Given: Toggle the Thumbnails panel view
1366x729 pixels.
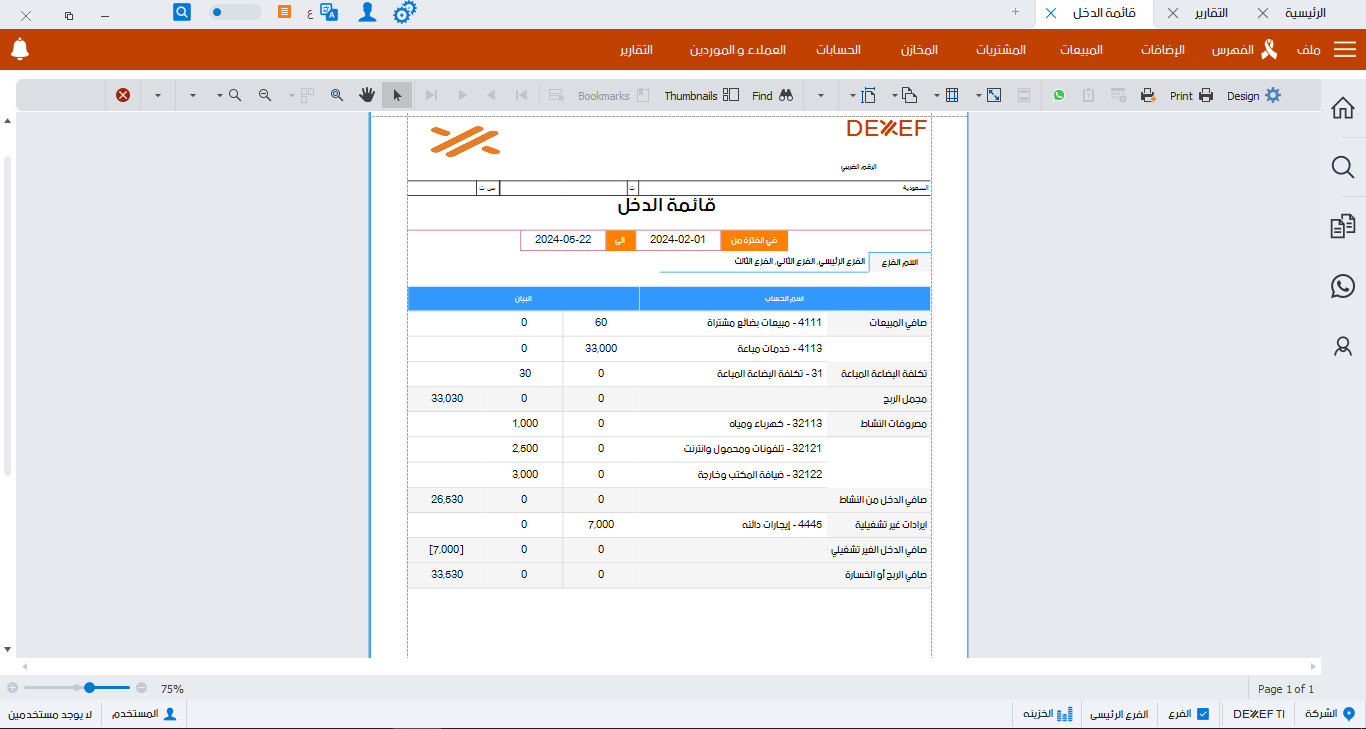Looking at the screenshot, I should (700, 95).
